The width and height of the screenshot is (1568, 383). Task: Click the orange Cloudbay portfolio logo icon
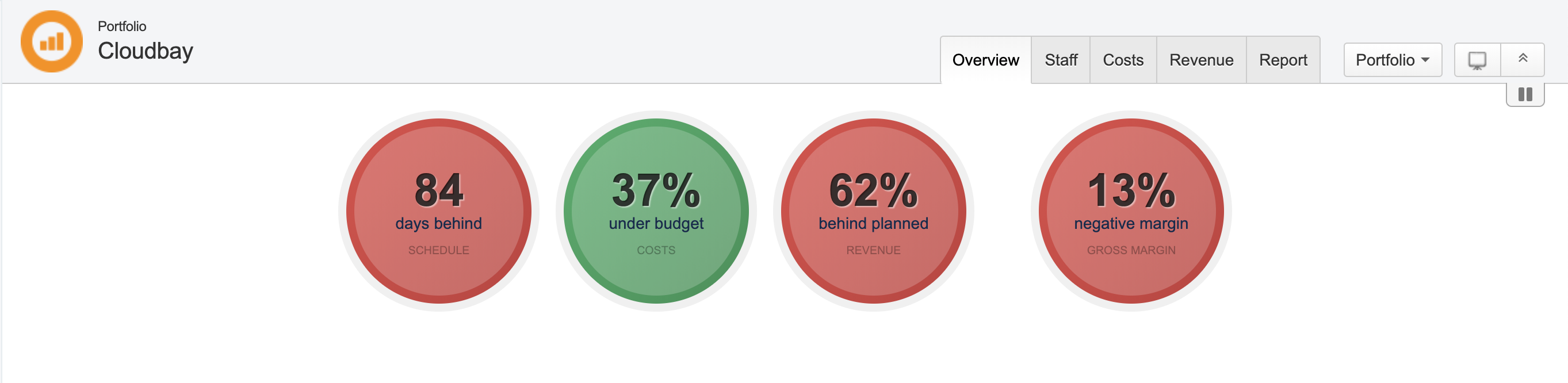[x=52, y=41]
